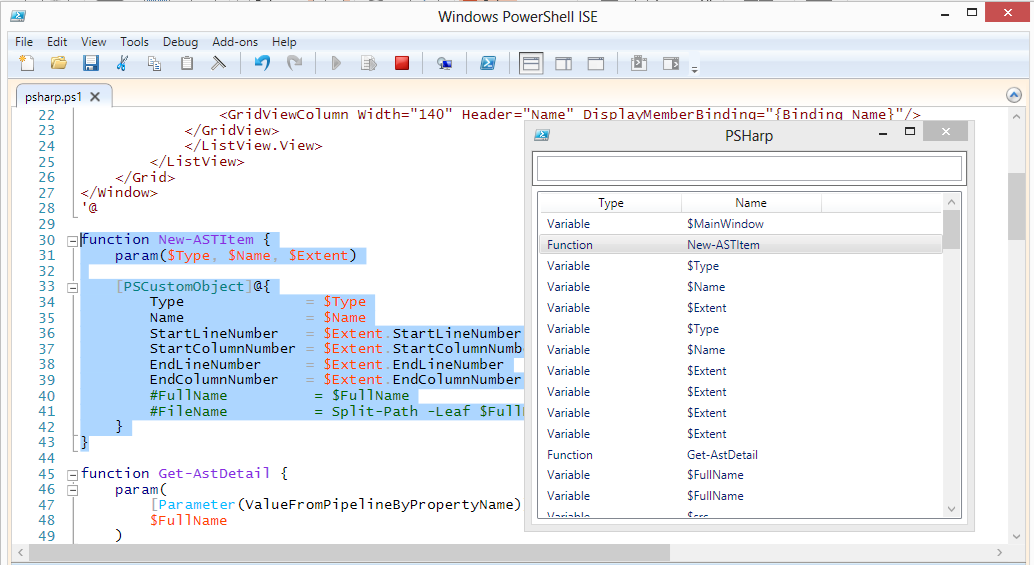Start PowerShell.exe from the blue icon
Screen dimensions: 1034x565
[488, 63]
